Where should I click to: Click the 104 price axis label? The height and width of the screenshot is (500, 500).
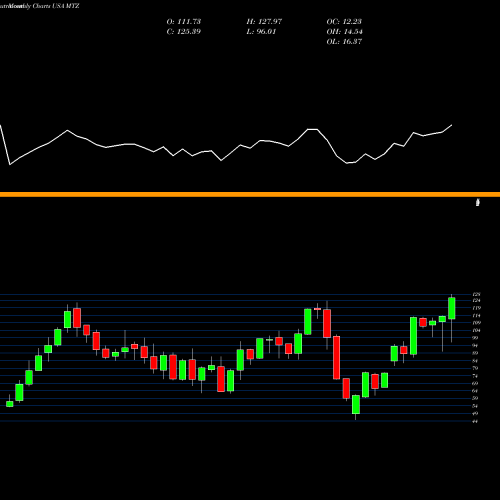click(x=476, y=331)
